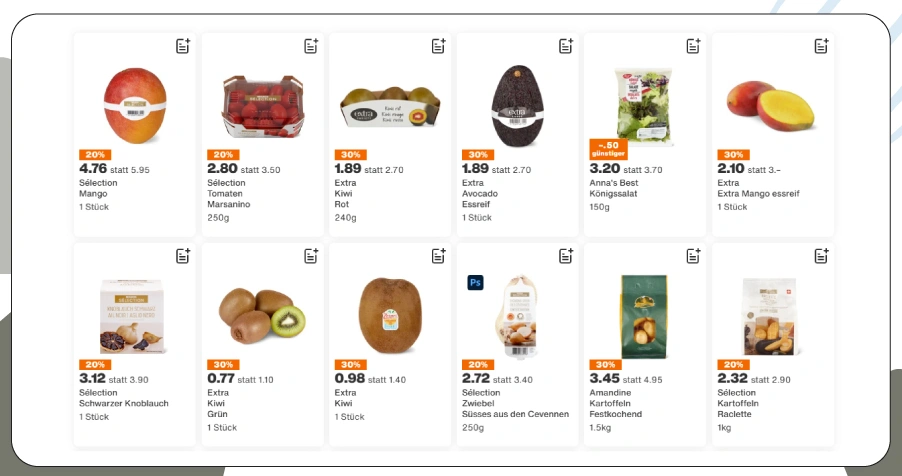This screenshot has height=476, width=902.
Task: Click the -.50 günstiger badge on Königssalat
Action: [x=608, y=149]
